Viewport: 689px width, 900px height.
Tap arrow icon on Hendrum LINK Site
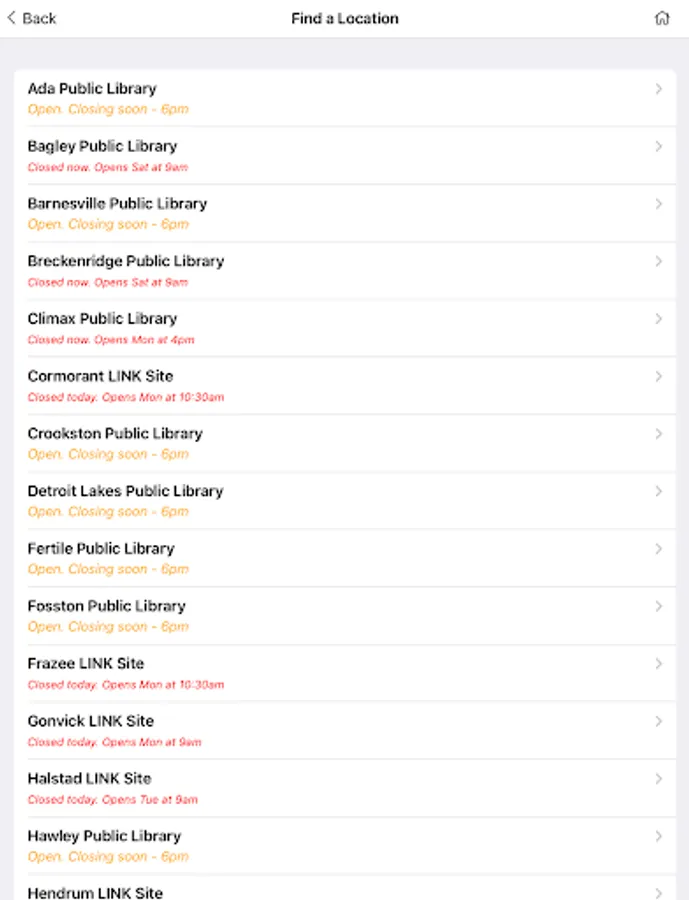click(x=658, y=892)
